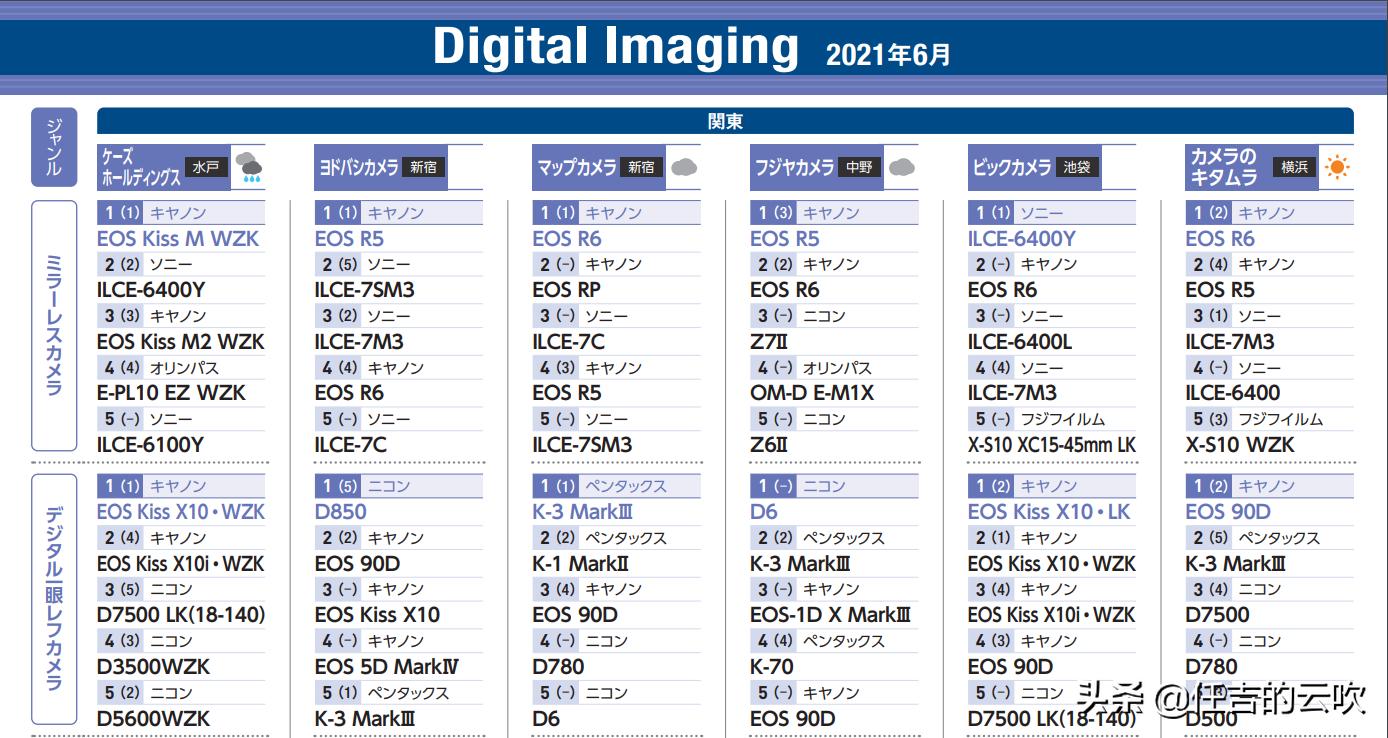Select the EOS-1D X MarkⅢ model

click(x=831, y=615)
